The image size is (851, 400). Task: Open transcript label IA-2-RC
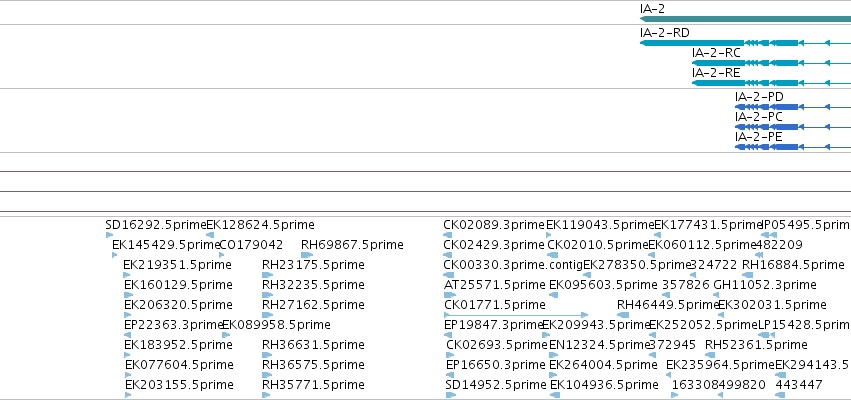pos(716,53)
